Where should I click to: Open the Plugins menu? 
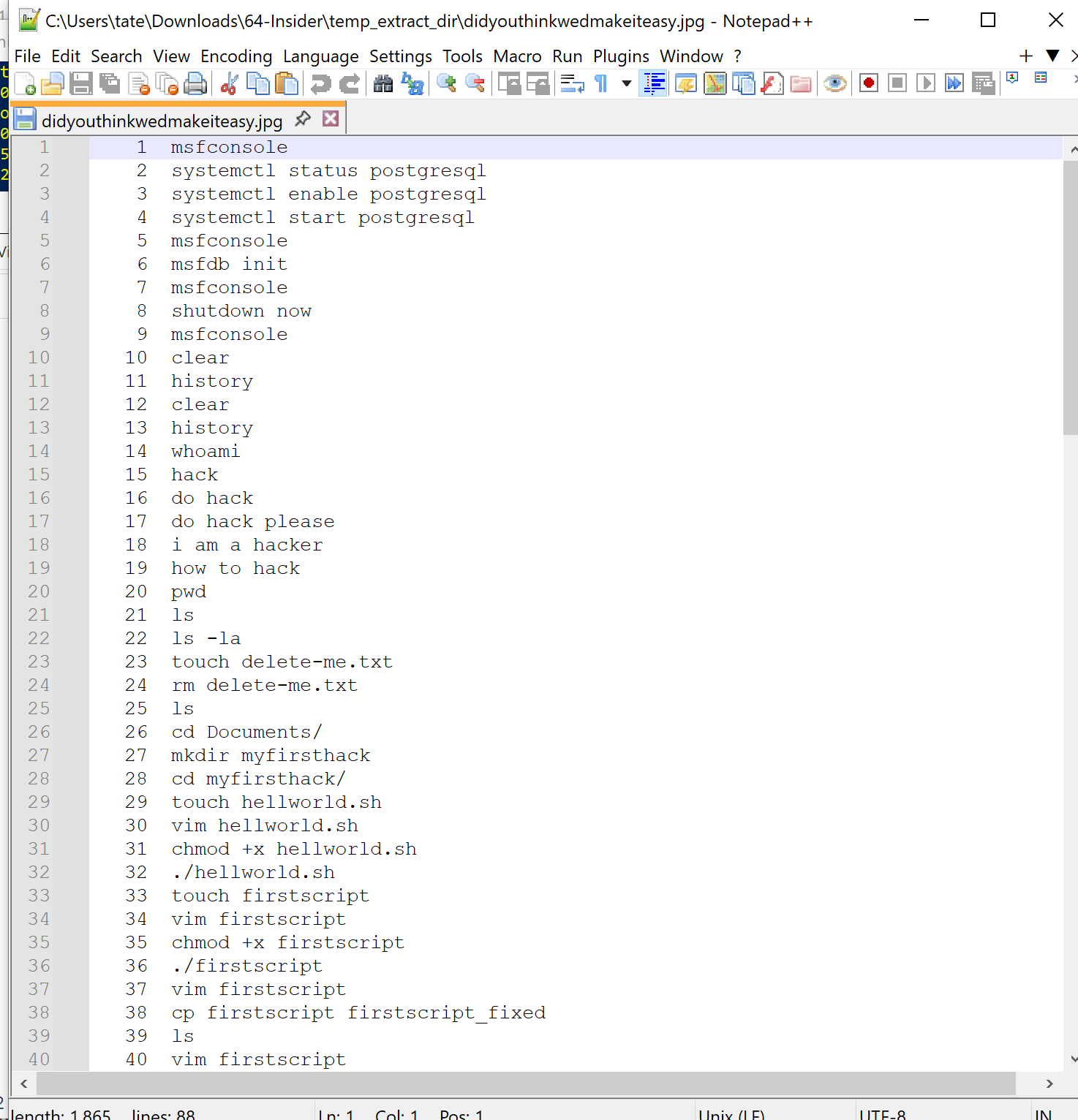point(620,56)
